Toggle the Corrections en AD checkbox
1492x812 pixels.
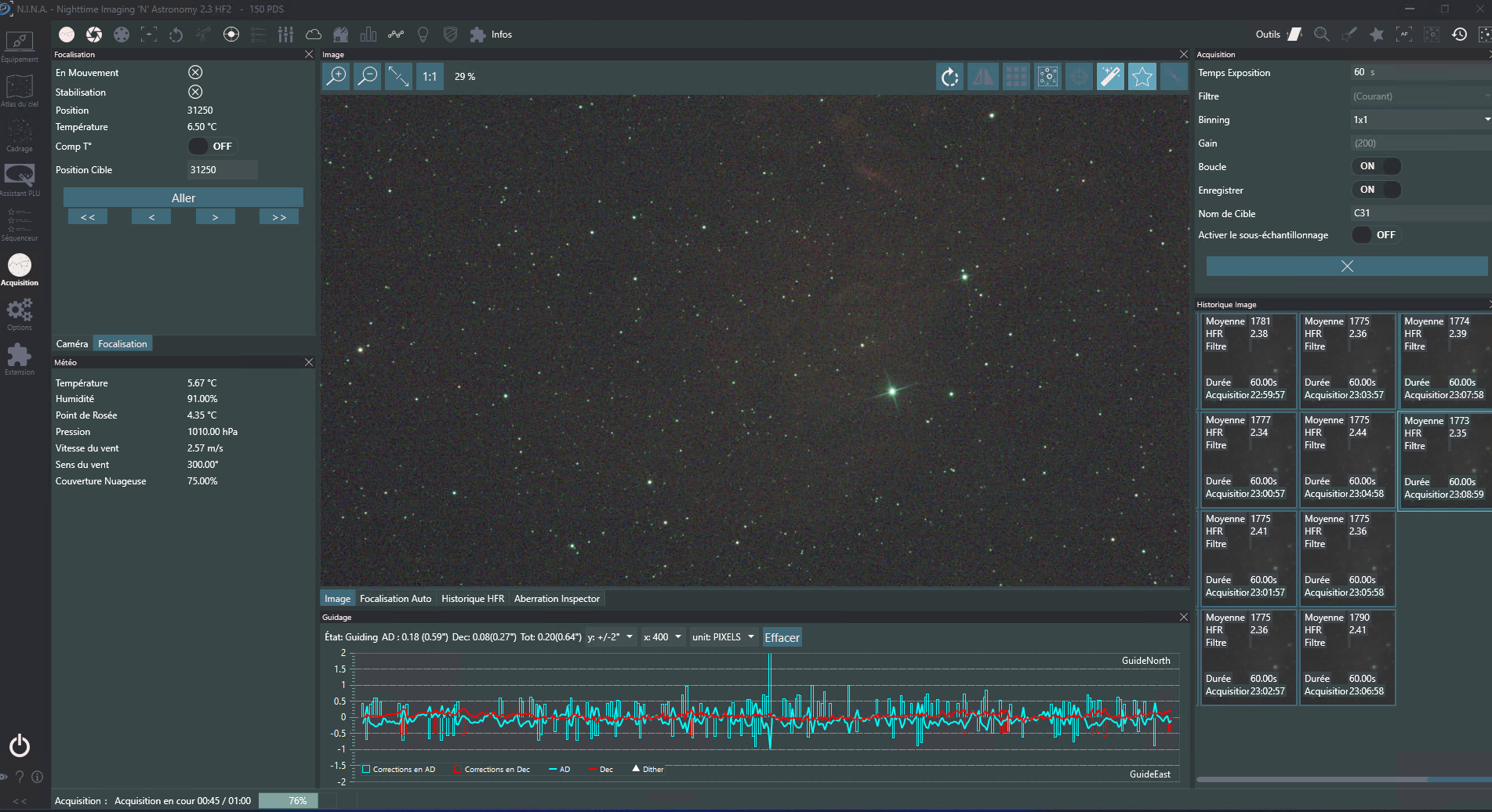tap(366, 769)
